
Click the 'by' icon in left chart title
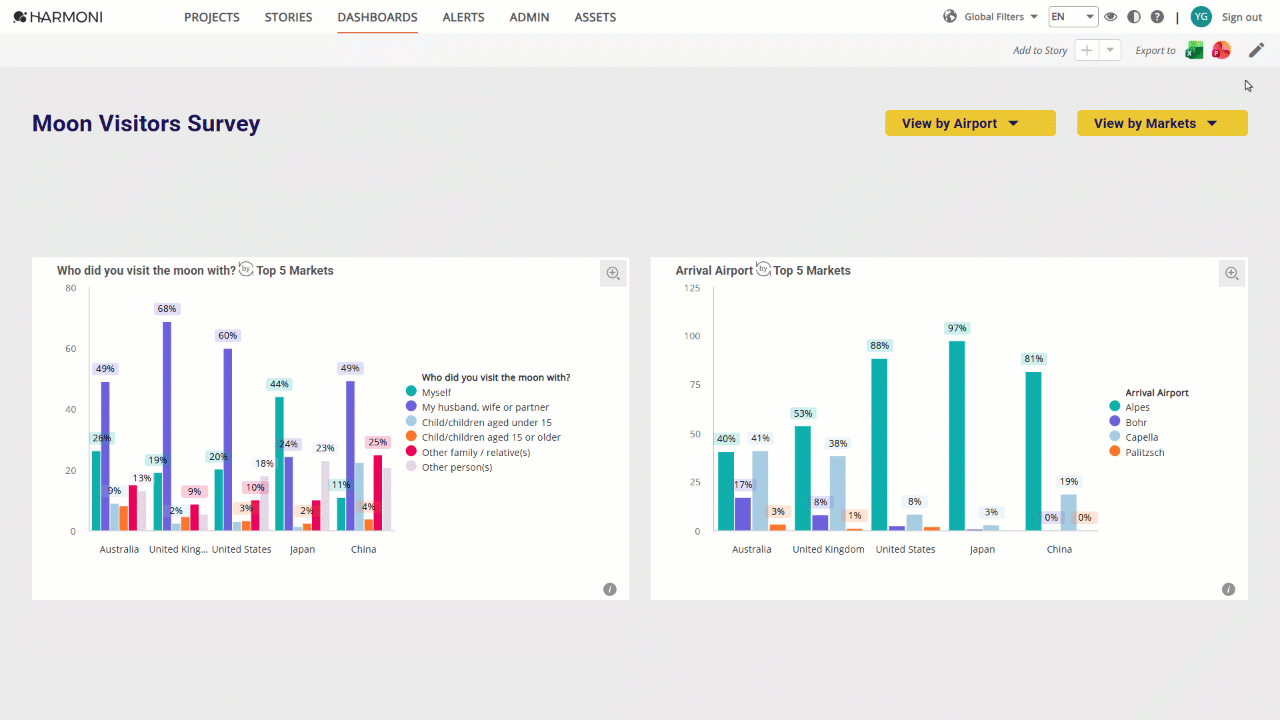point(246,269)
